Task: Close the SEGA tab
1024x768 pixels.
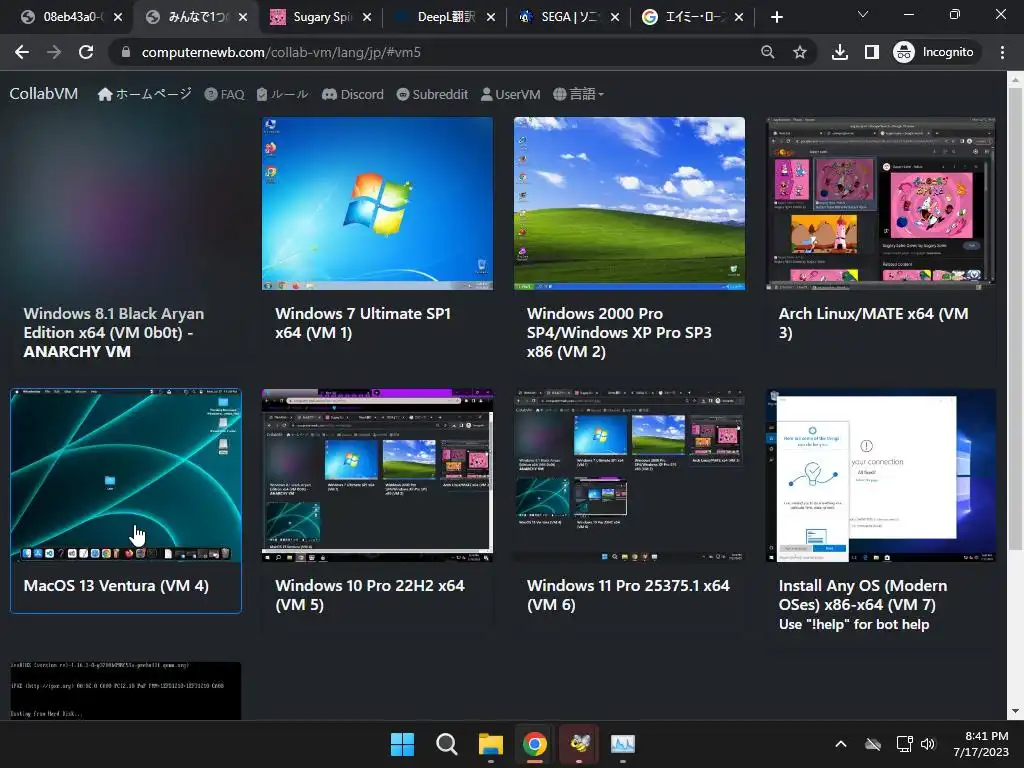Action: pyautogui.click(x=615, y=17)
